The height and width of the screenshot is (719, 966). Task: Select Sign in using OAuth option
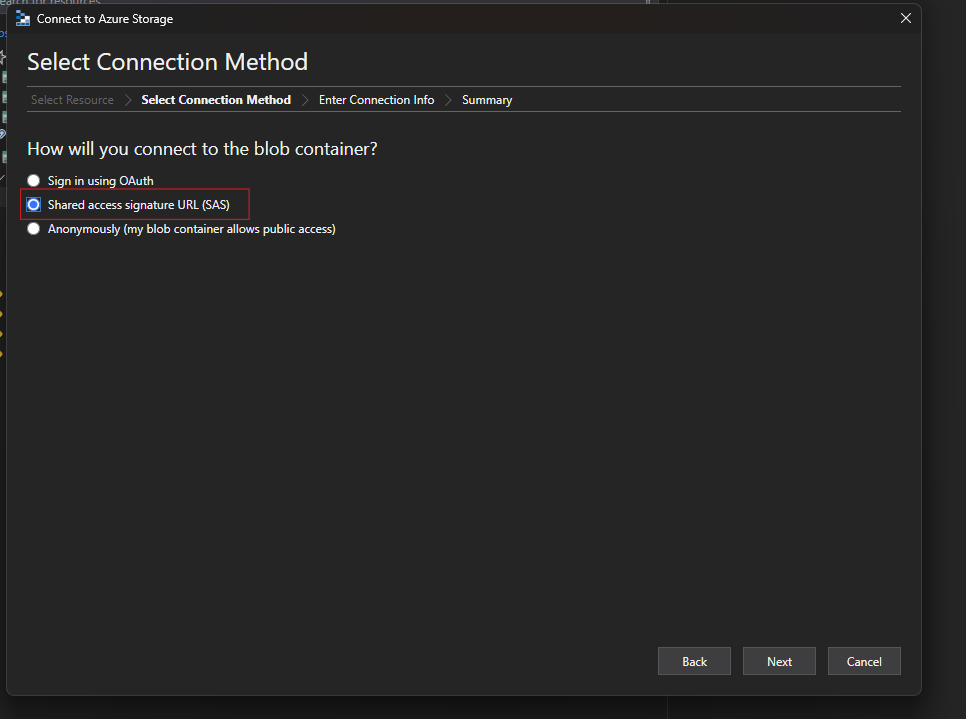[34, 181]
